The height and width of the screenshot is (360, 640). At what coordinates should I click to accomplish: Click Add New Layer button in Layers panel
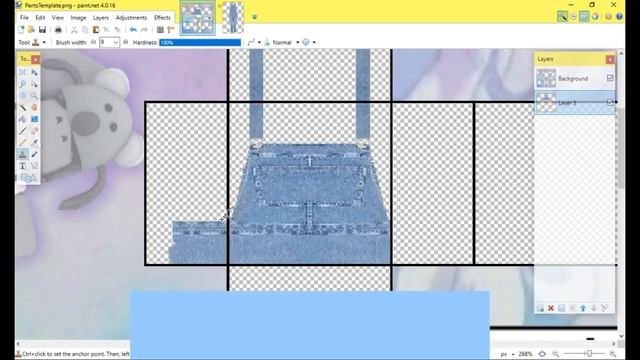point(540,308)
